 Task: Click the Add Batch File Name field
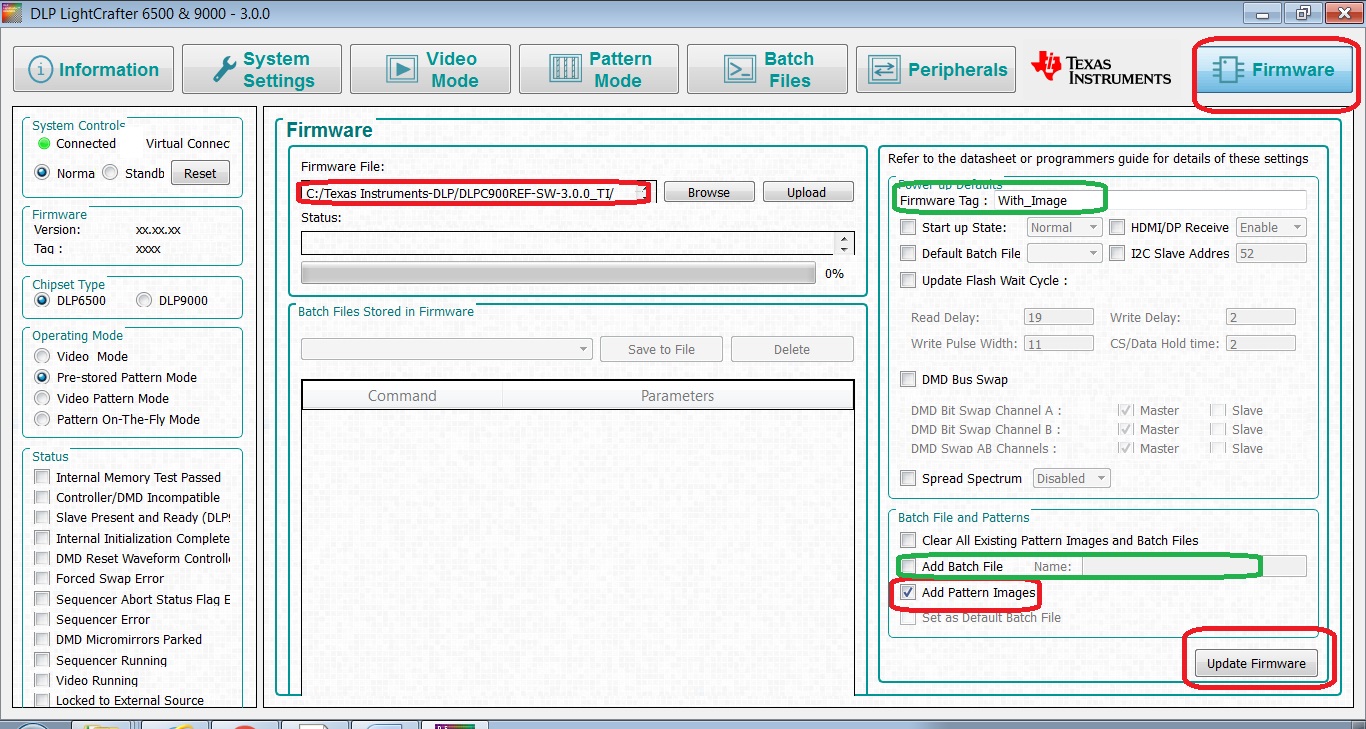tap(1194, 566)
